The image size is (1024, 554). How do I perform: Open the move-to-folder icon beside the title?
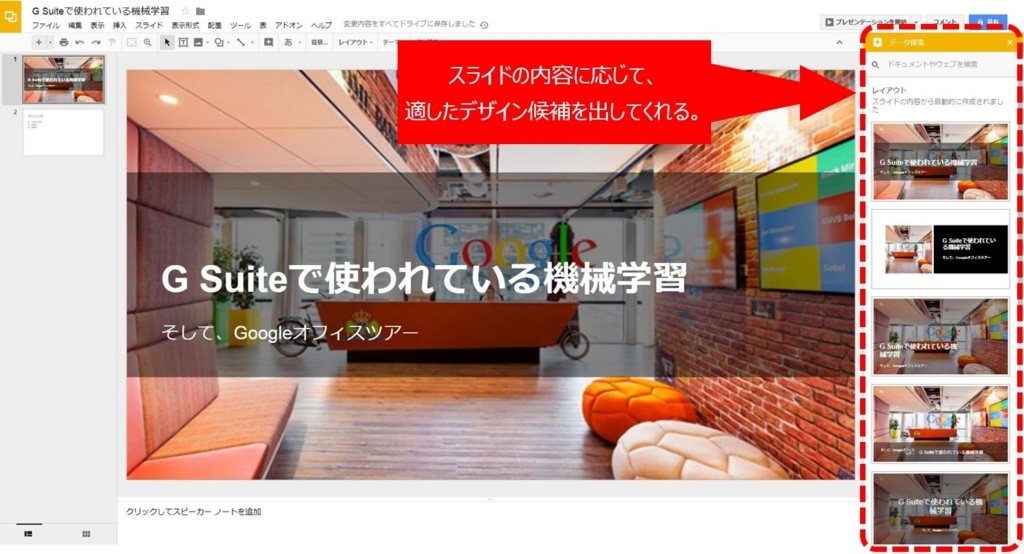[x=200, y=11]
